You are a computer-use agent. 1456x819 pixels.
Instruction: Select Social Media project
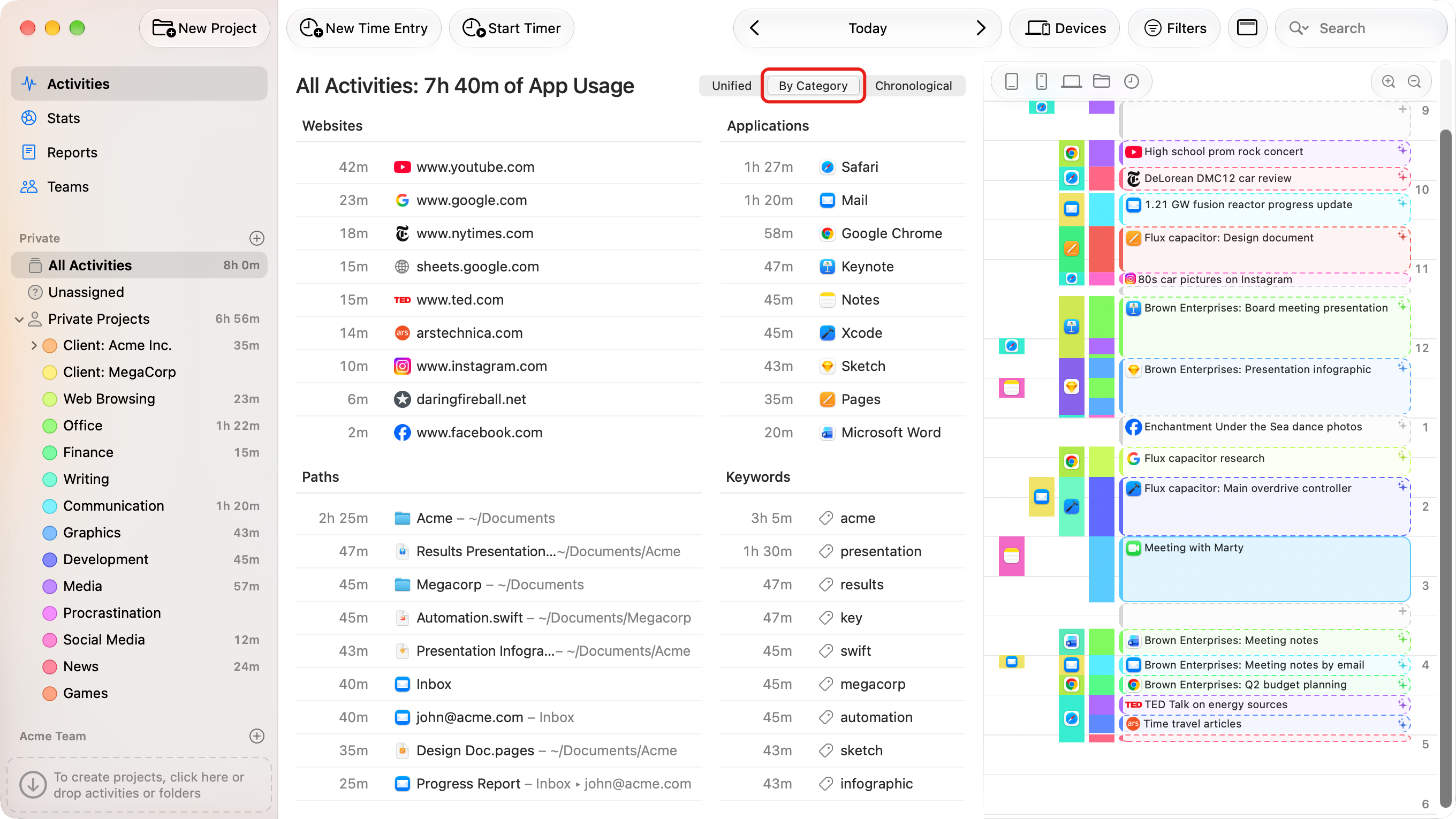pyautogui.click(x=139, y=639)
